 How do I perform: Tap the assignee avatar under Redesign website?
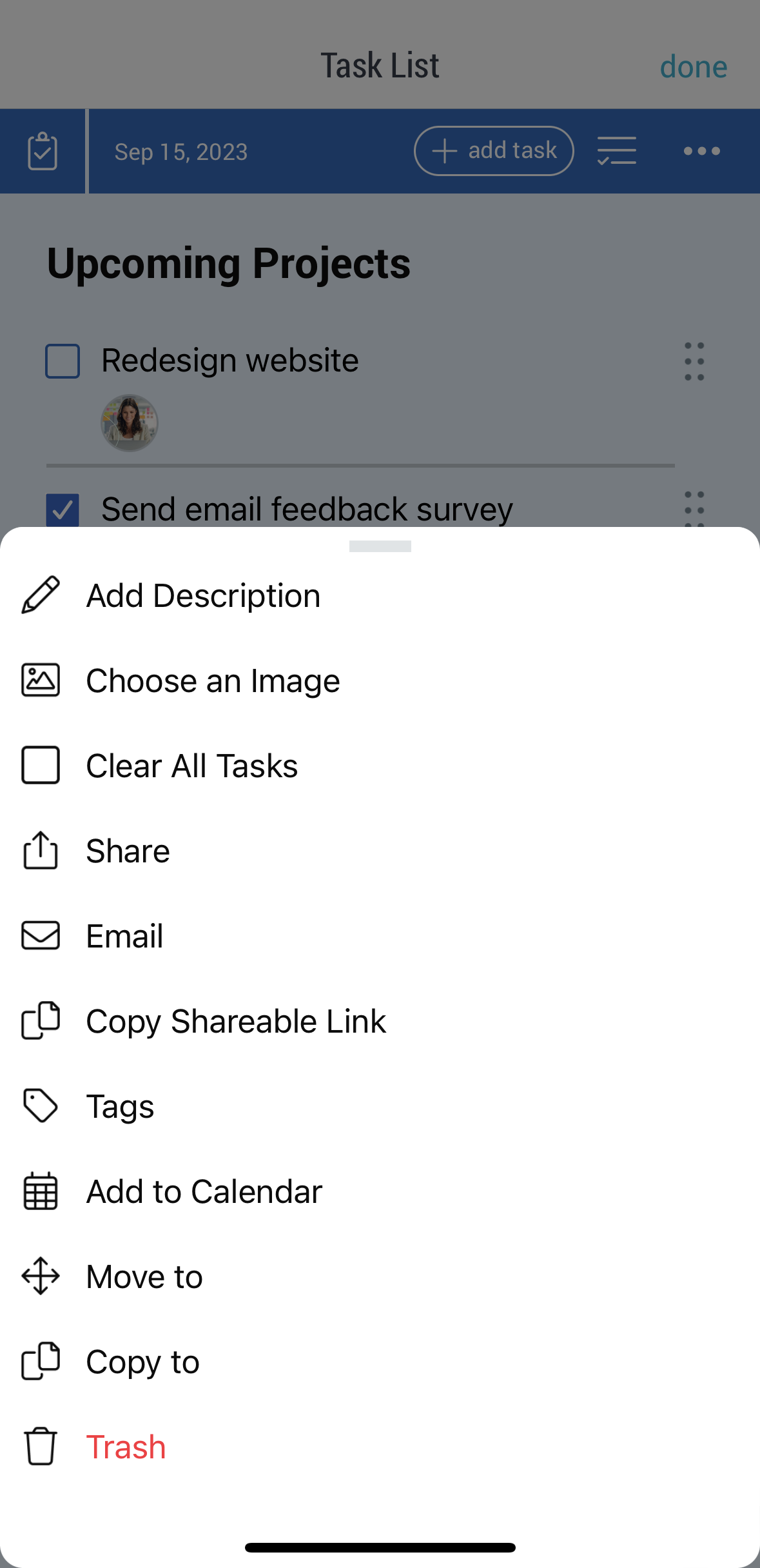(130, 423)
